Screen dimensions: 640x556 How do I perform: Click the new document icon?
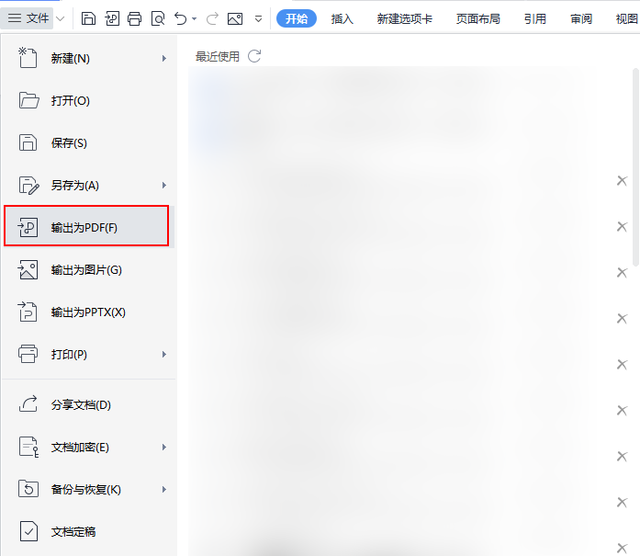[28, 58]
